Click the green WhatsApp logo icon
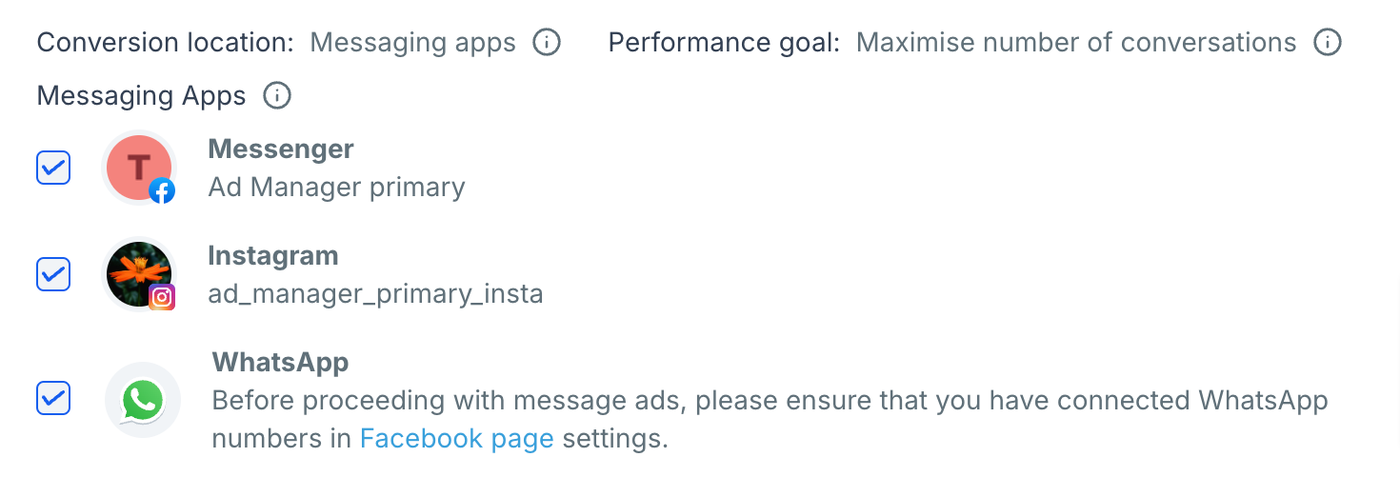This screenshot has width=1400, height=497. (x=142, y=400)
